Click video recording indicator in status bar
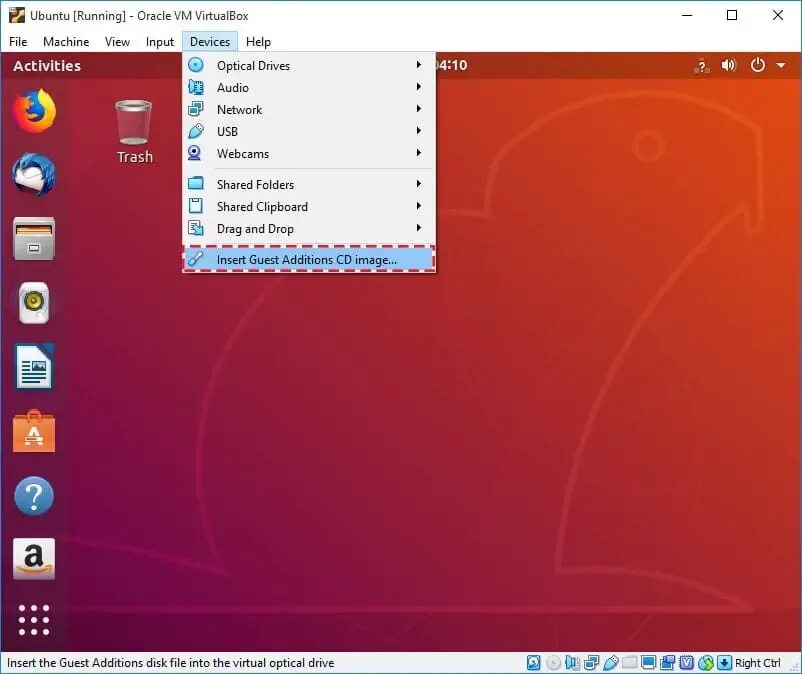Viewport: 802px width, 674px height. pyautogui.click(x=667, y=663)
